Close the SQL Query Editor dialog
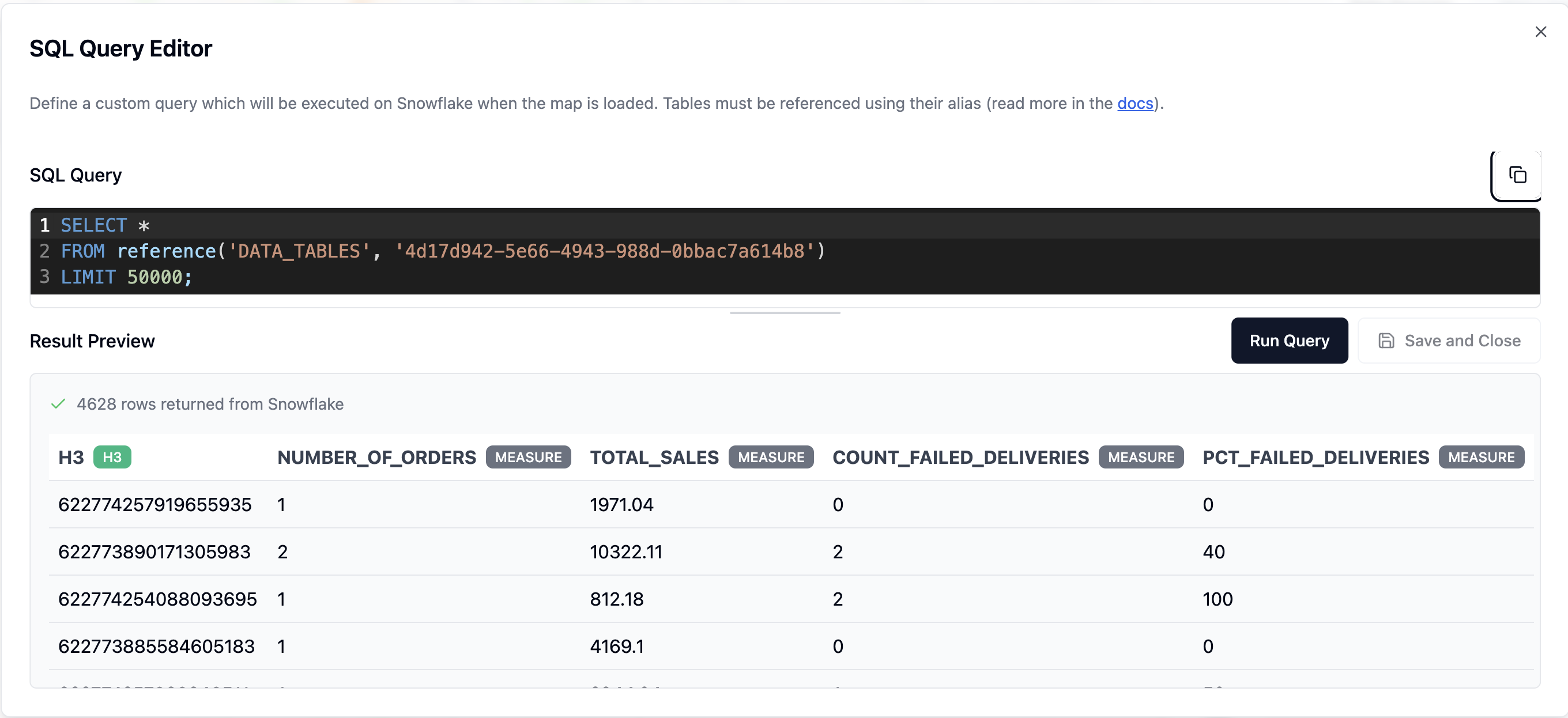 (1541, 32)
